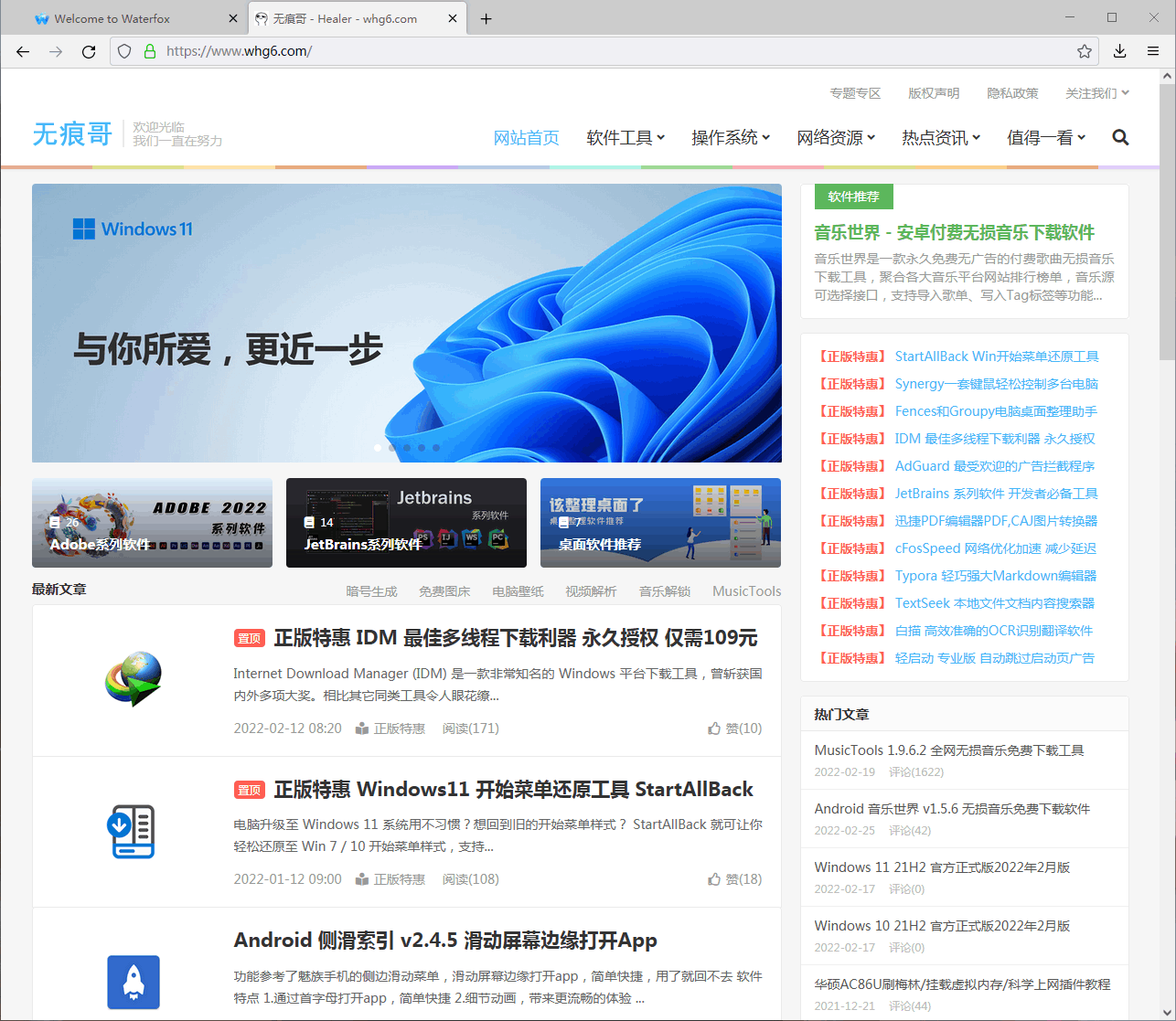Click the Windows 11 banner slide
1176x1021 pixels.
(407, 323)
